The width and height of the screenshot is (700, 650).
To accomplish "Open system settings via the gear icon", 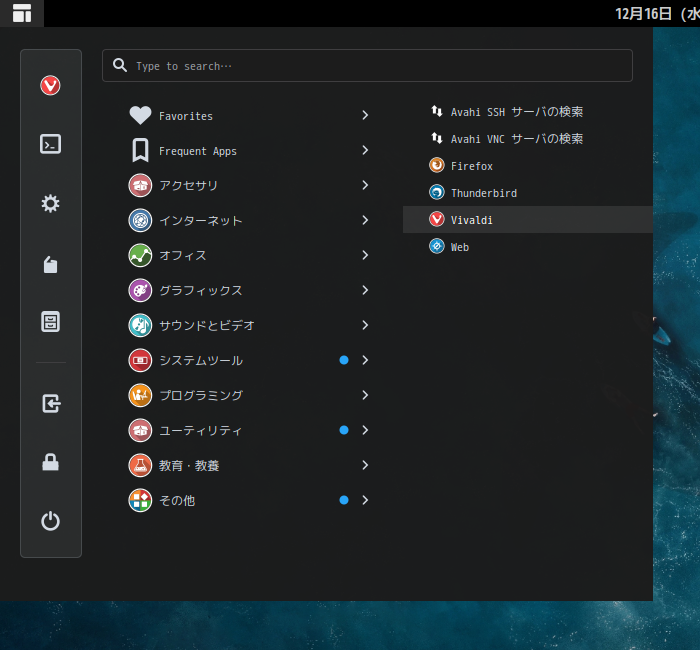I will tap(50, 204).
